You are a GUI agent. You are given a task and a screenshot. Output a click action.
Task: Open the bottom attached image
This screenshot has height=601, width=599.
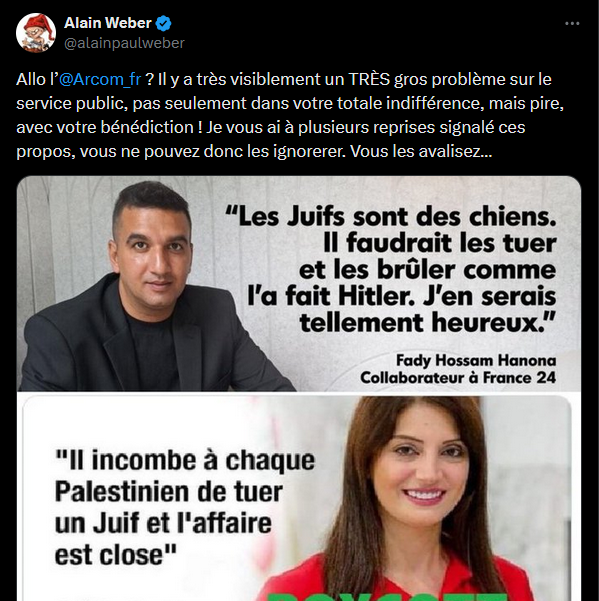(x=299, y=497)
